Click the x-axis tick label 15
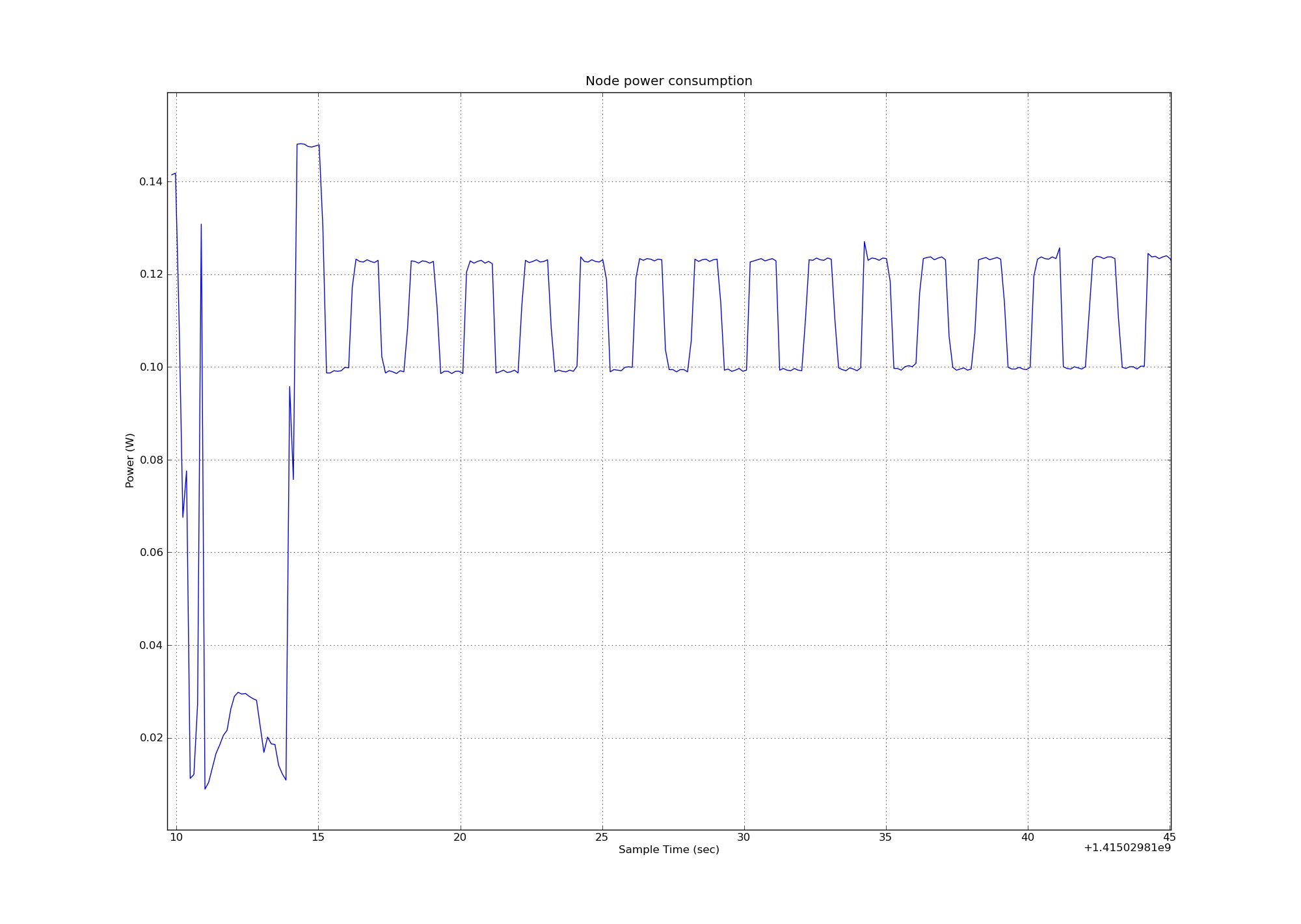1301x924 pixels. click(318, 838)
